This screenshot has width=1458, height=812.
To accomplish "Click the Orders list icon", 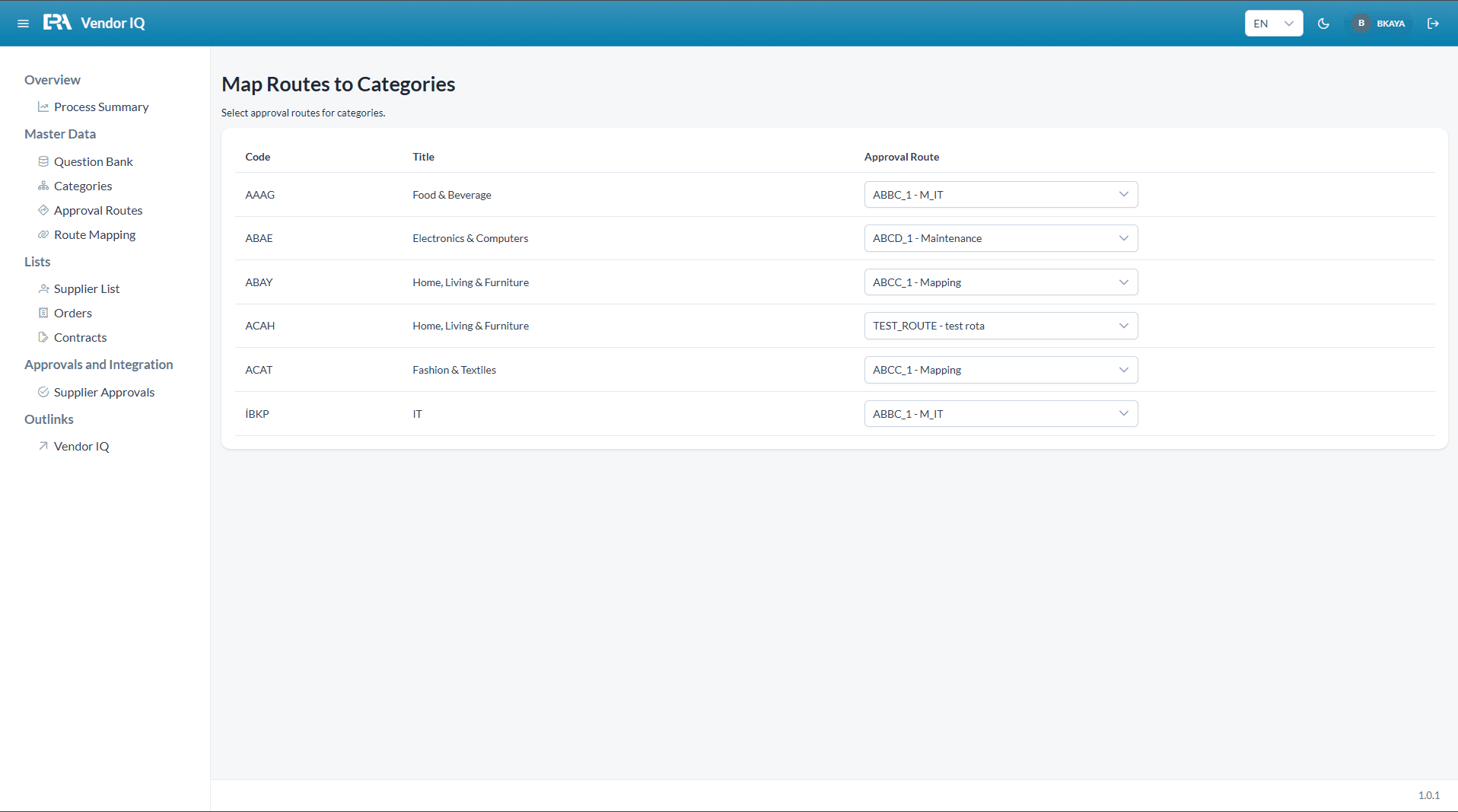I will [x=43, y=313].
